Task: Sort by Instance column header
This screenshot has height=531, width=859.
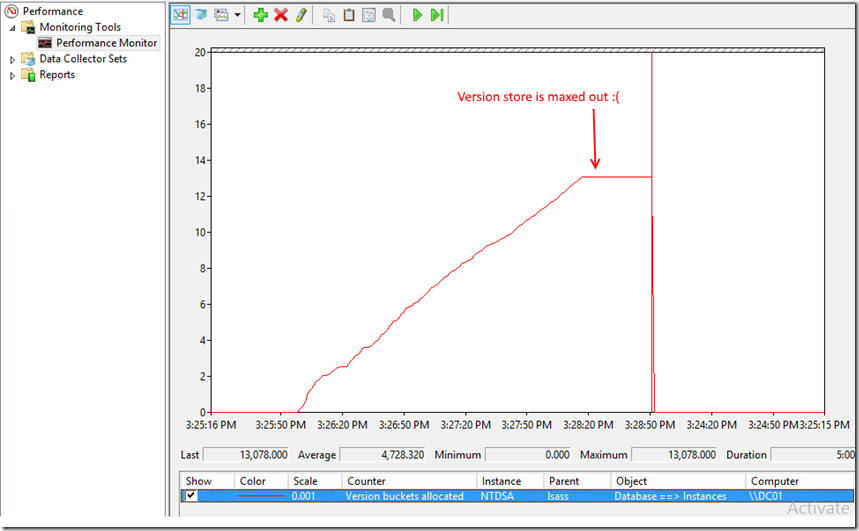Action: pos(510,481)
